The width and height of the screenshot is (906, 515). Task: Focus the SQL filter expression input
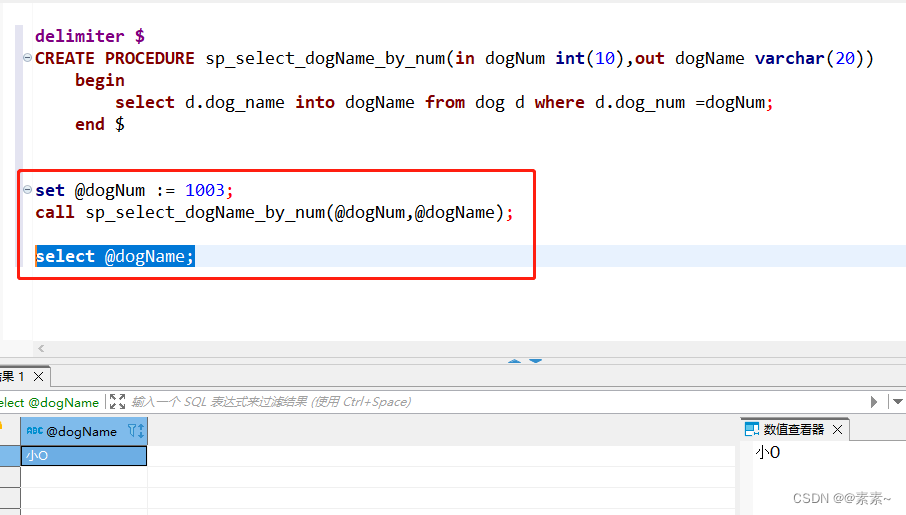497,402
